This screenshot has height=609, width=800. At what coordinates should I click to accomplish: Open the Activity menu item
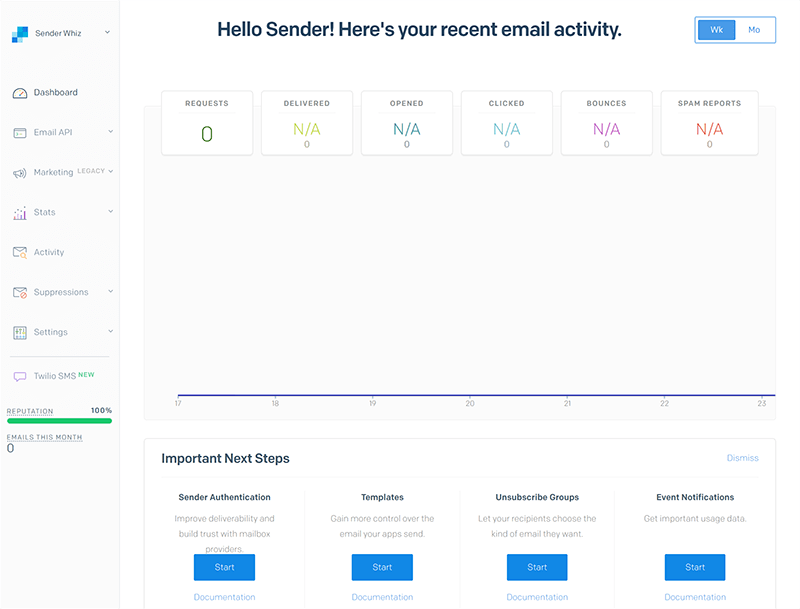point(49,253)
